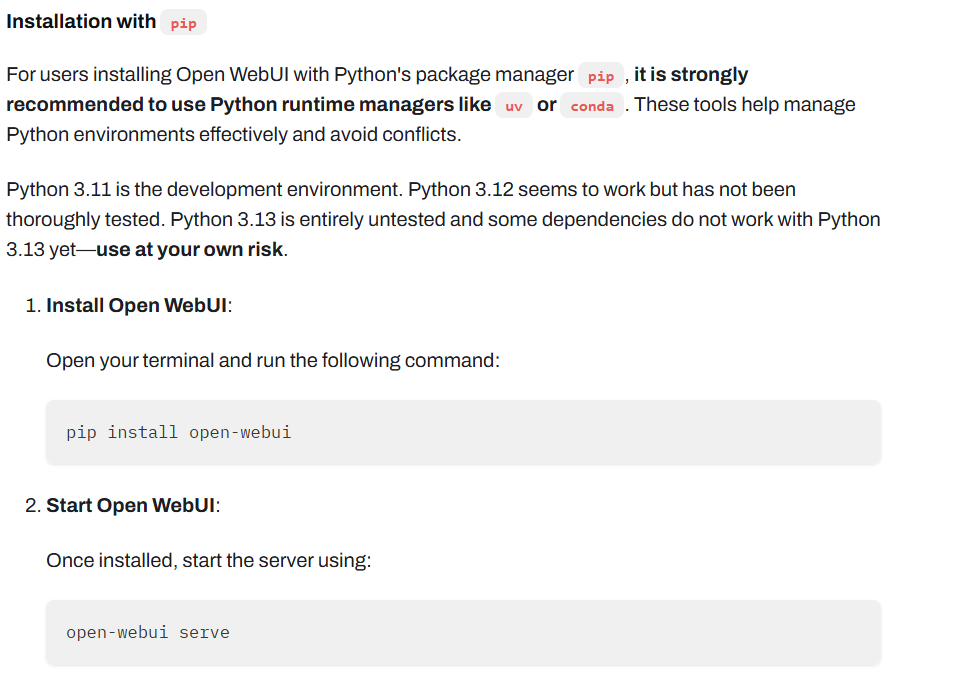Image resolution: width=960 pixels, height=684 pixels.
Task: Click 'Open your terminal and run the following command' line
Action: [x=273, y=360]
